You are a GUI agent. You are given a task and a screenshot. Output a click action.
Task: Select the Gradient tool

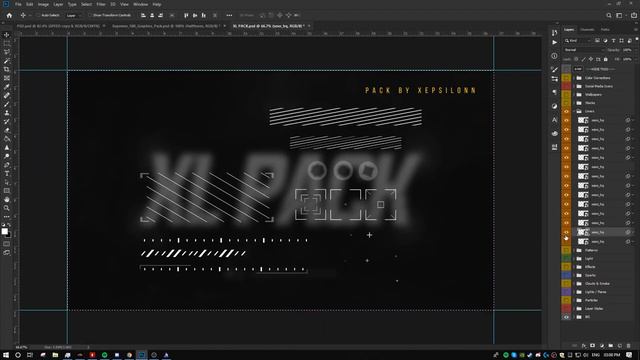point(7,139)
